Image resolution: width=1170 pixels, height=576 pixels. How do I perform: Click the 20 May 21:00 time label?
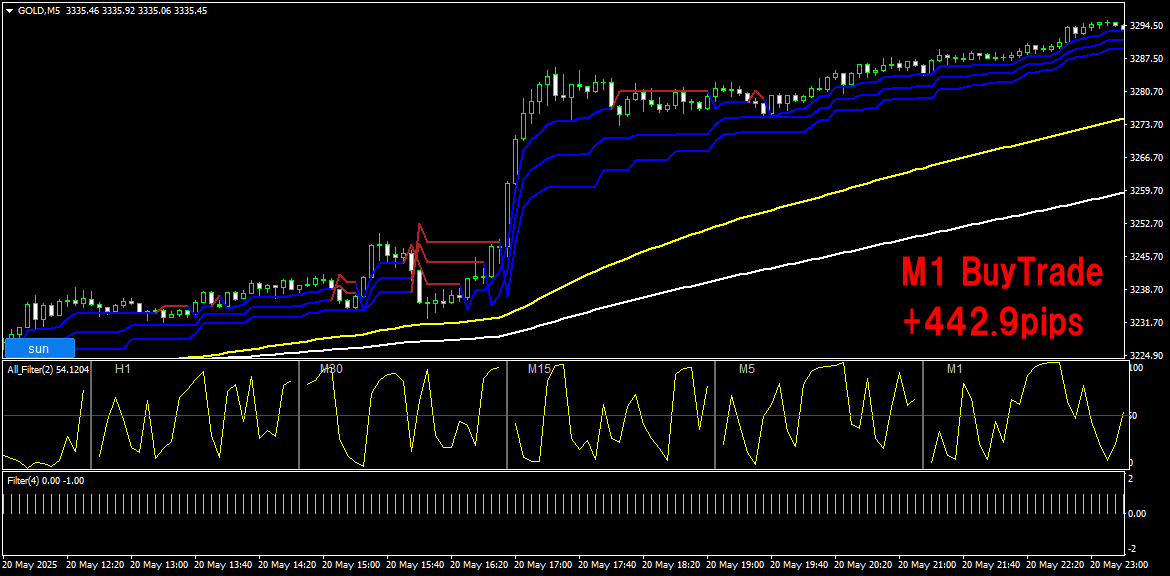click(x=927, y=565)
